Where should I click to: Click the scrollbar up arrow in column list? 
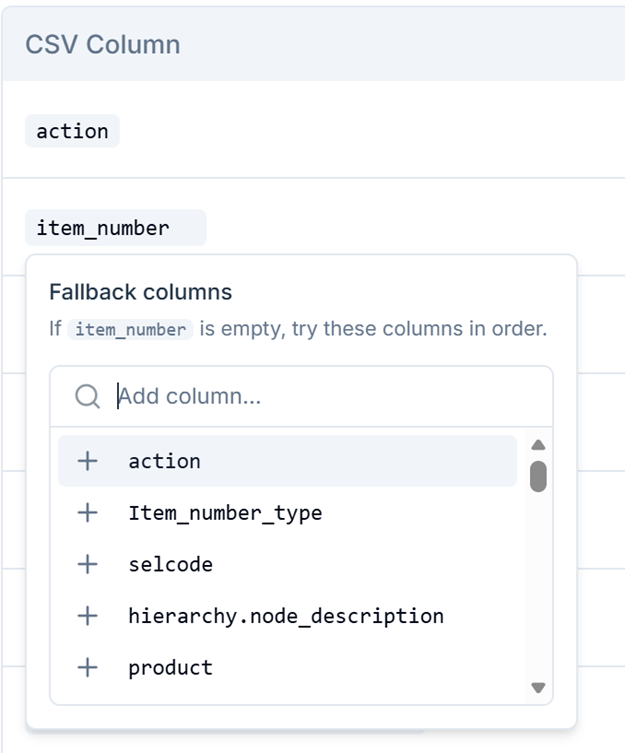538,445
